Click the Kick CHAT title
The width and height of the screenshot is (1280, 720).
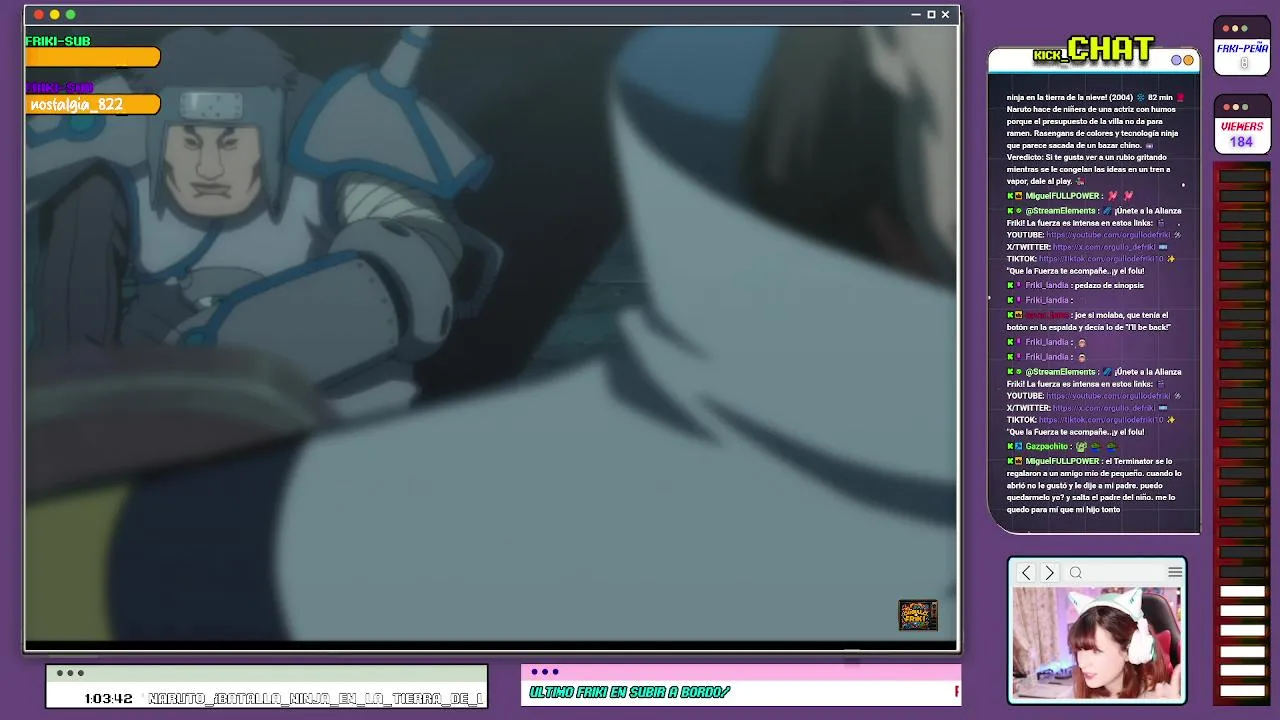pos(1094,50)
